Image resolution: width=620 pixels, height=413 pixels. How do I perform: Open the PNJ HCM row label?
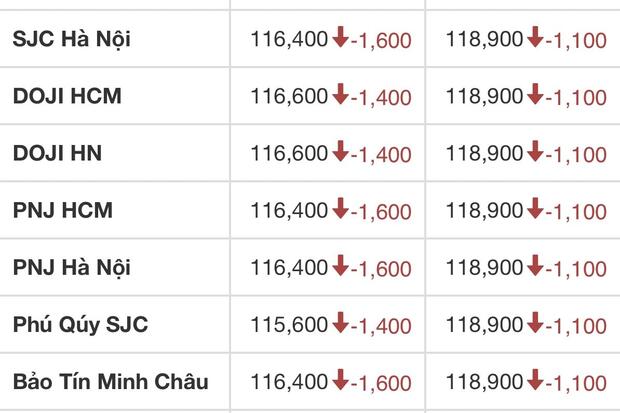pos(63,210)
